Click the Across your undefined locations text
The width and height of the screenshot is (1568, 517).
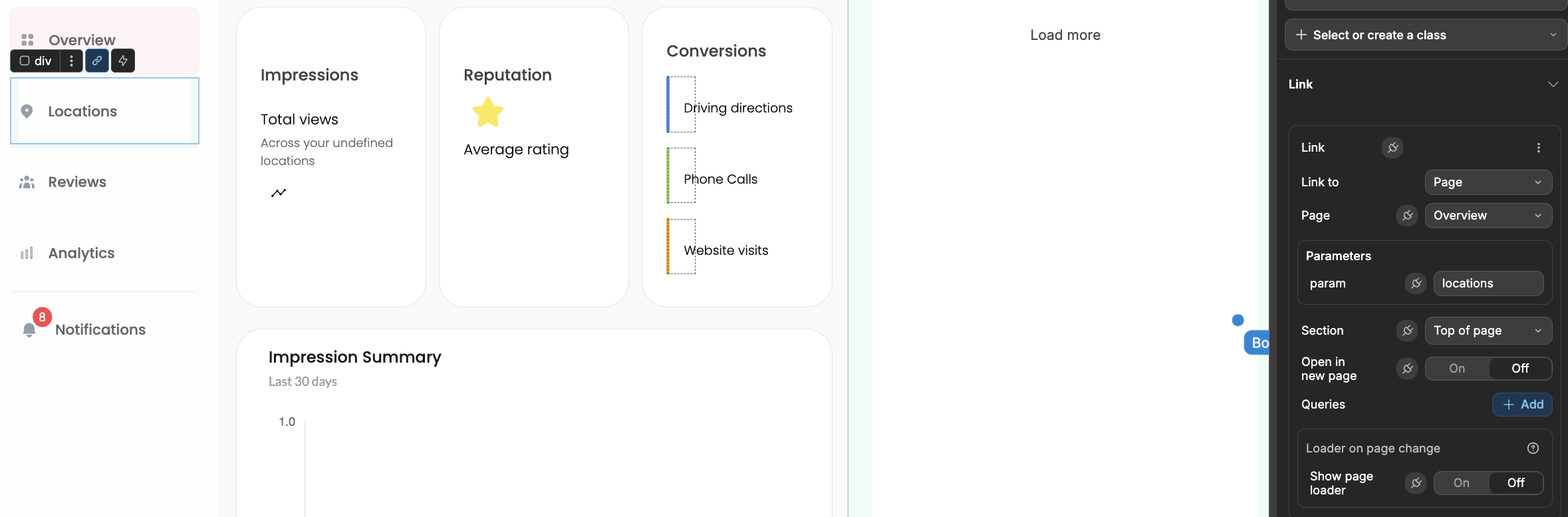coord(327,152)
